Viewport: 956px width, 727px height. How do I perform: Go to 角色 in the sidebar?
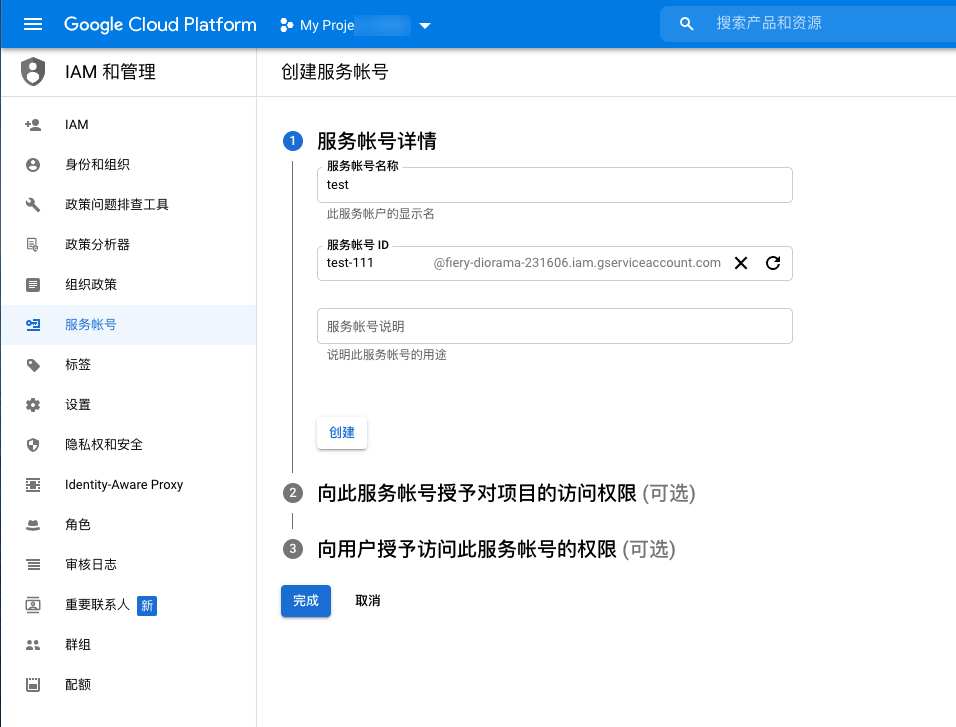(x=78, y=525)
